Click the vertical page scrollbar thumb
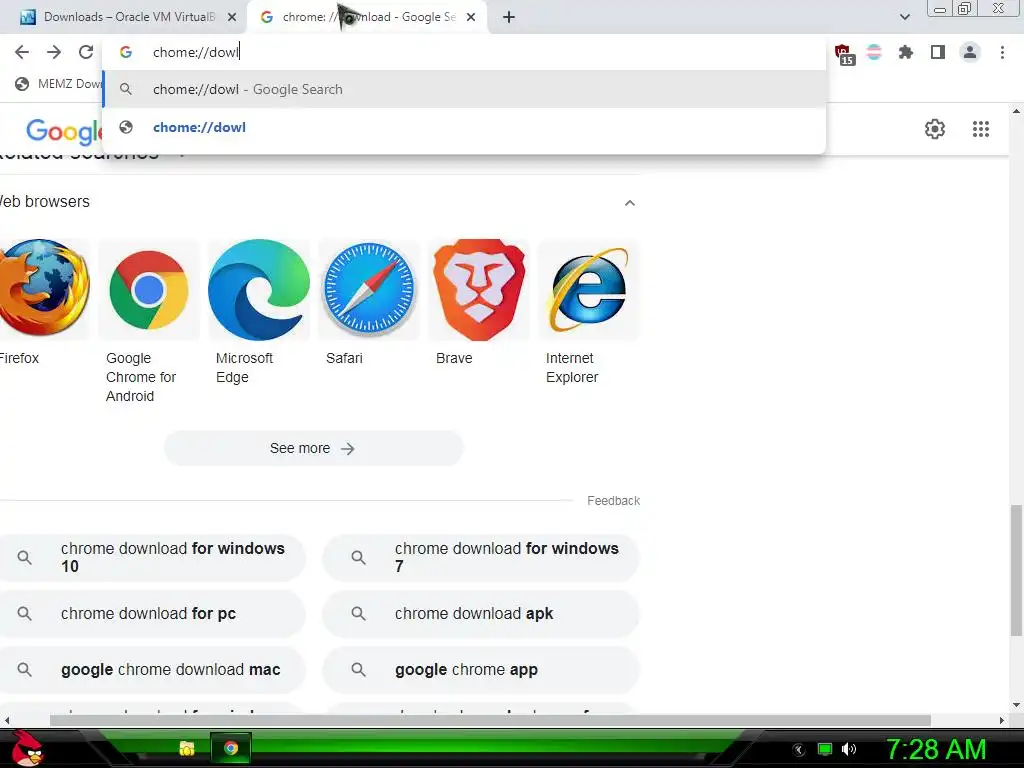The width and height of the screenshot is (1024, 768). (1016, 569)
